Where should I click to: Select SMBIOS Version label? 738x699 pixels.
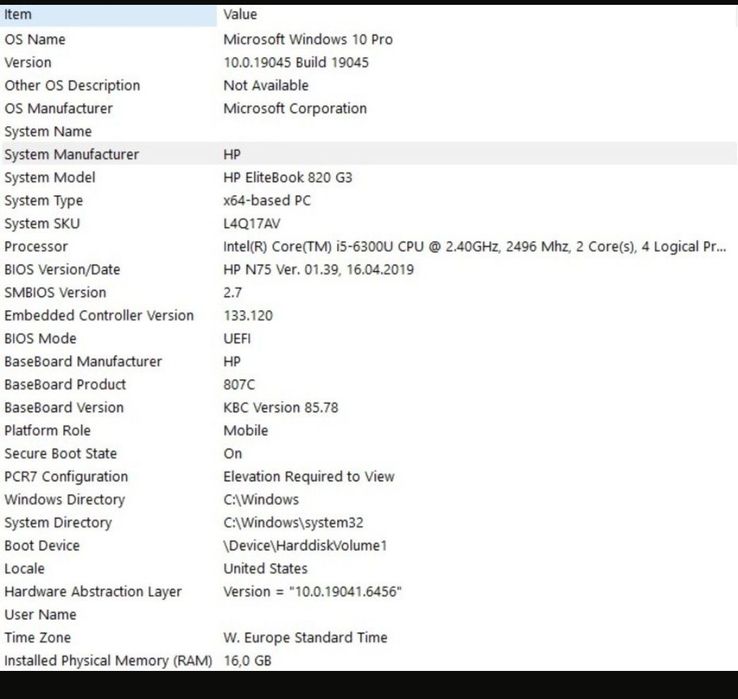pyautogui.click(x=55, y=293)
